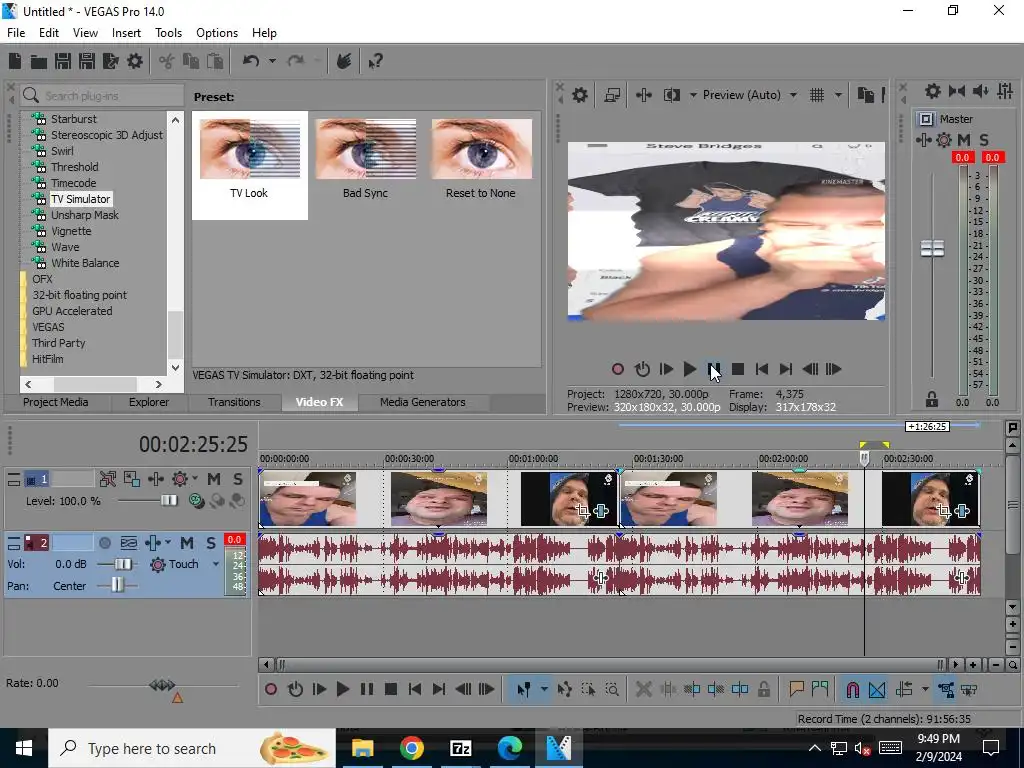This screenshot has height=768, width=1024.
Task: Click the Split Screen View icon in preview
Action: 672,95
